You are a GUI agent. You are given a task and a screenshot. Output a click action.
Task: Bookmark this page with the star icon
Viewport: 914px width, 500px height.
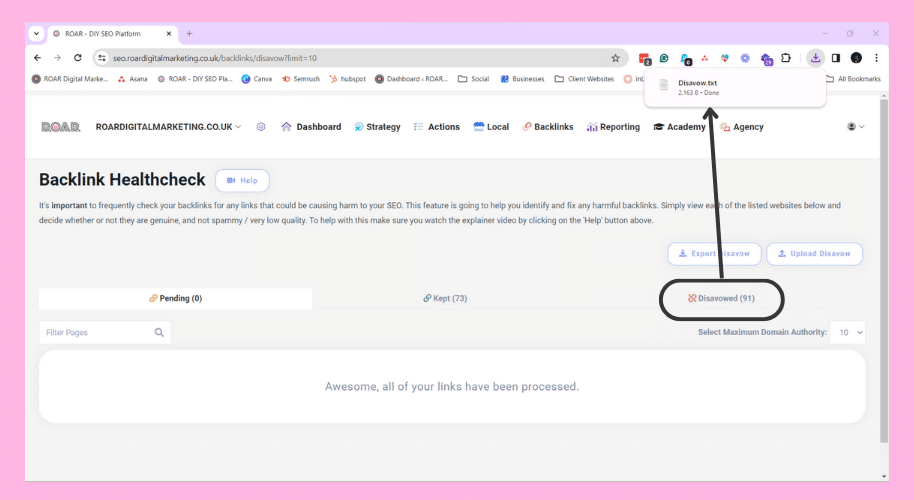click(615, 58)
